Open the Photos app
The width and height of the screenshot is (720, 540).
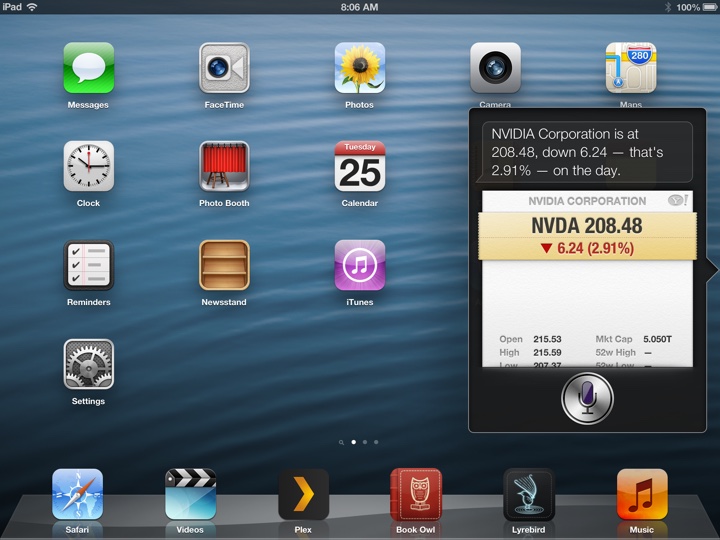point(360,68)
